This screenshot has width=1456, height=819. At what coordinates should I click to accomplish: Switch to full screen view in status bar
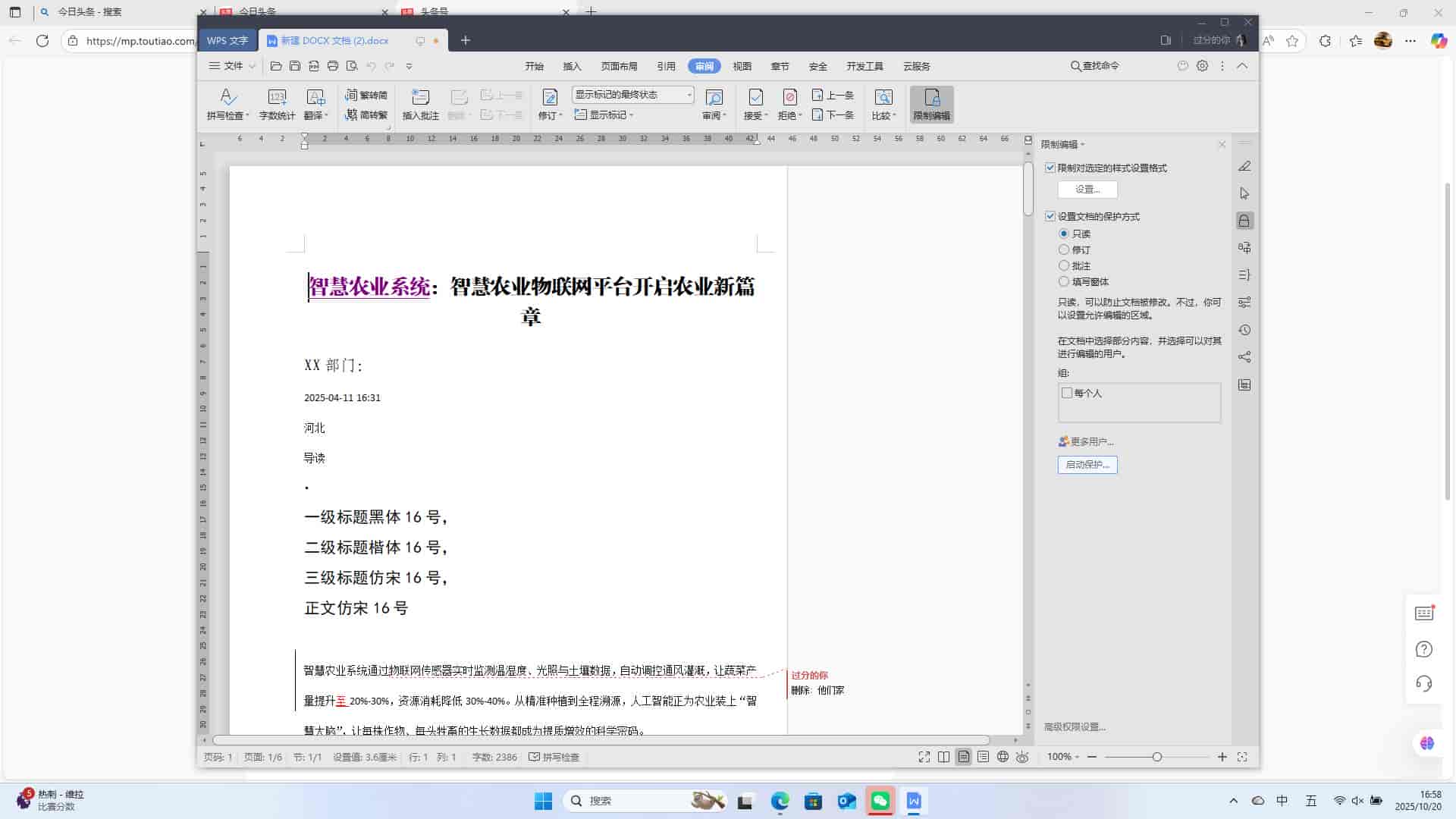[924, 757]
